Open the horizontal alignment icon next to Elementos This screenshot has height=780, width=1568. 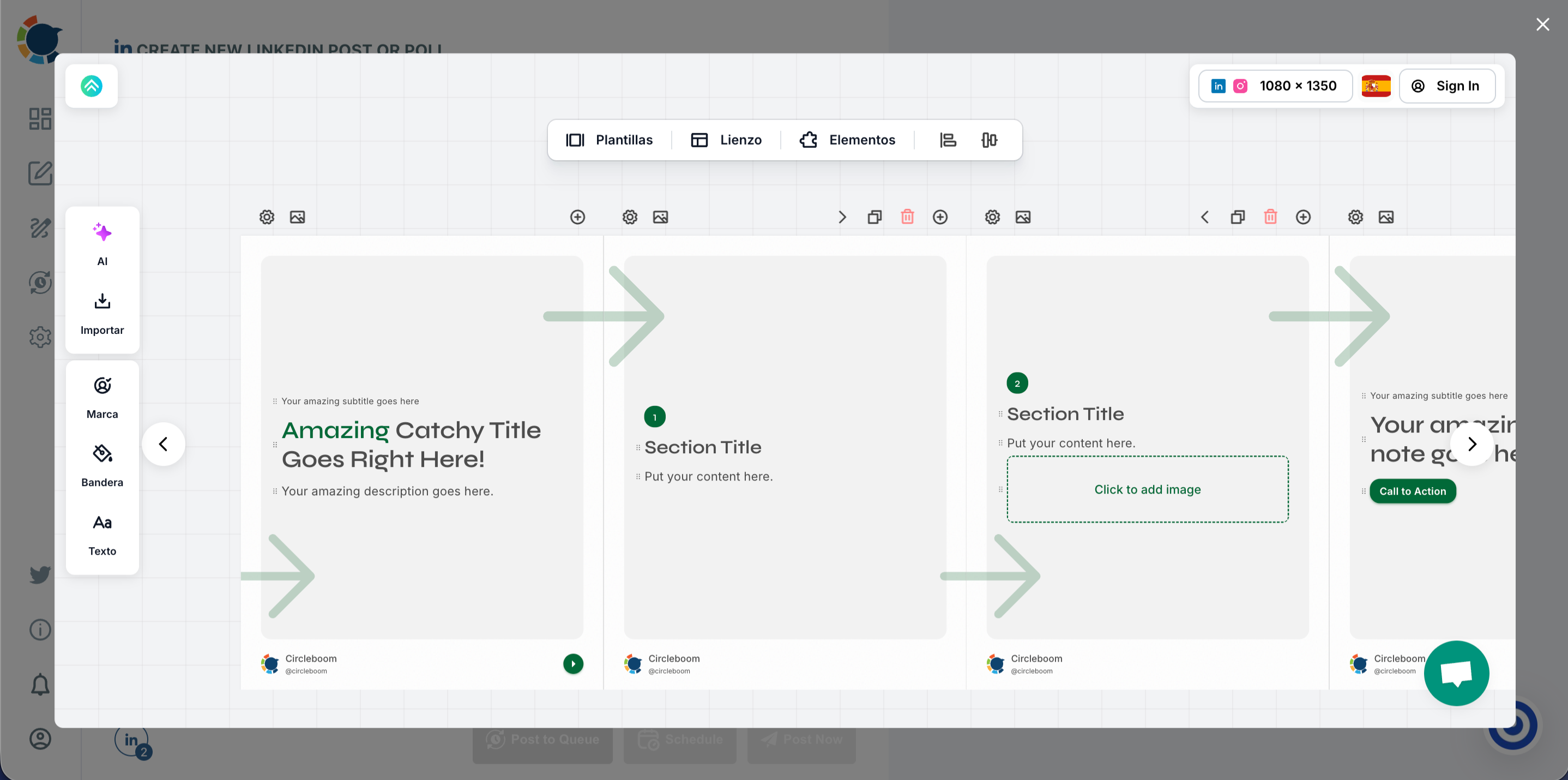point(948,140)
